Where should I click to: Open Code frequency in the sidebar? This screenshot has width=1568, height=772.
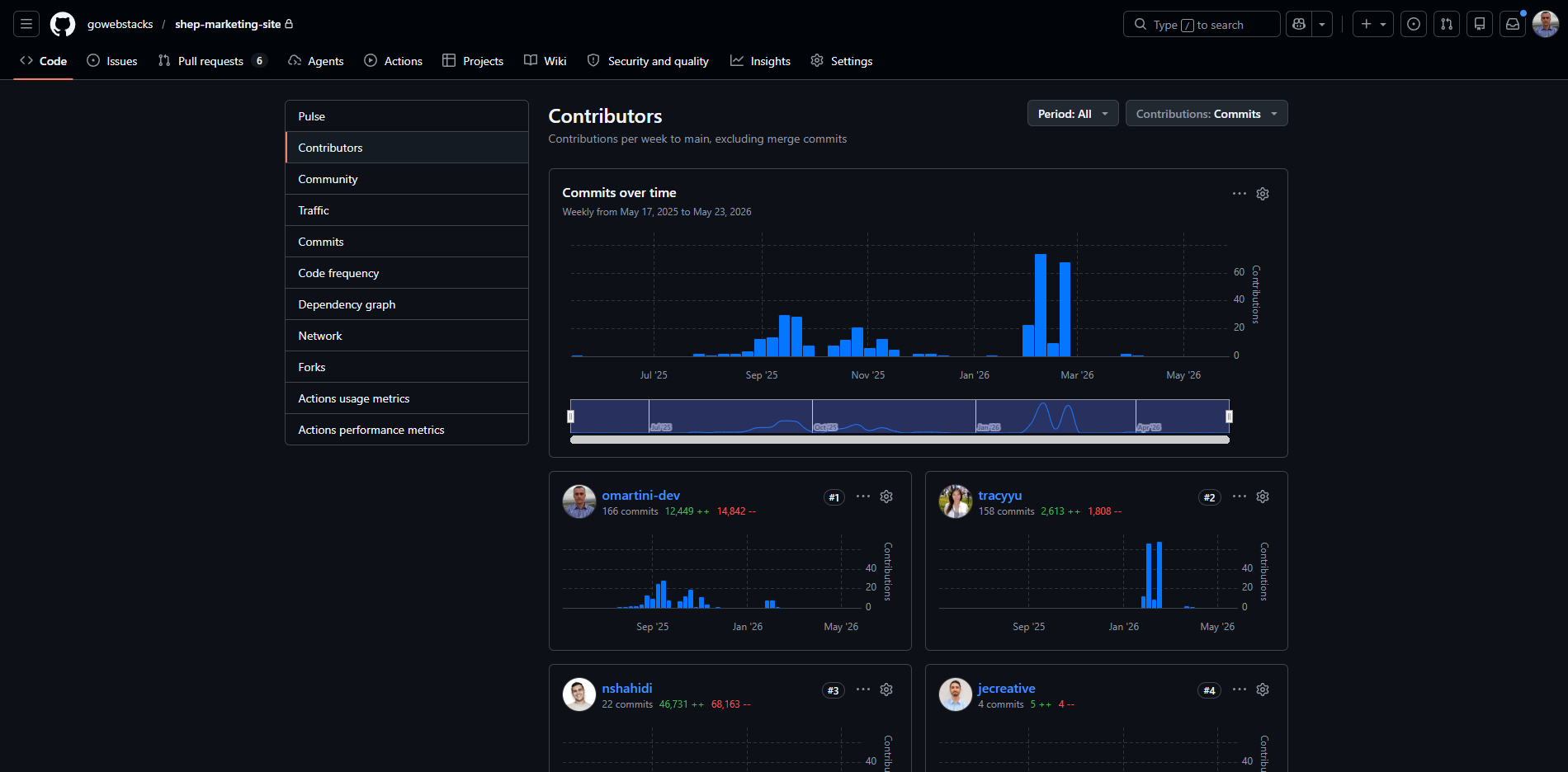coord(407,273)
